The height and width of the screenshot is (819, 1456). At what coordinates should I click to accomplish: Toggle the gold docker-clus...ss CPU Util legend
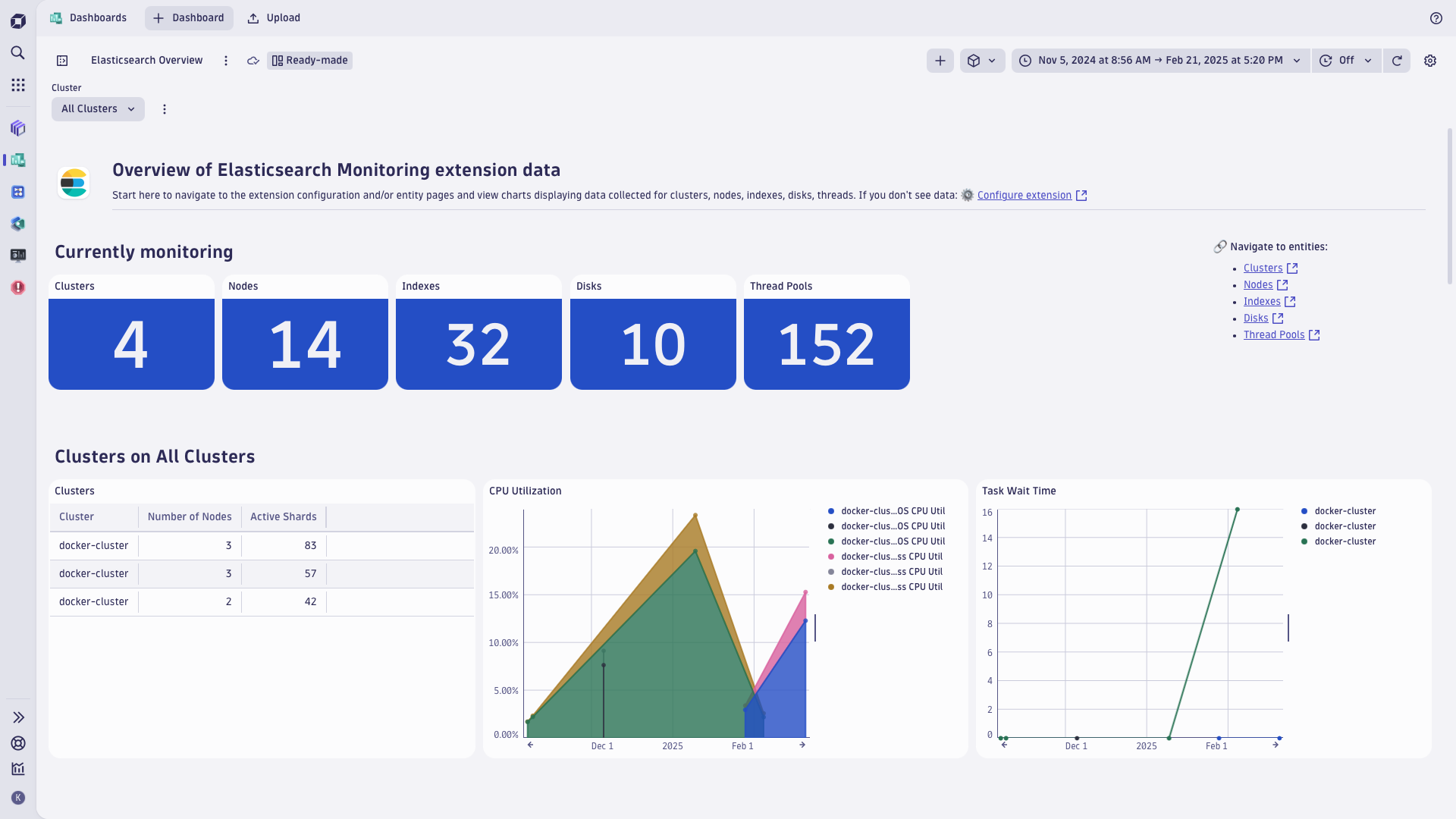click(885, 587)
